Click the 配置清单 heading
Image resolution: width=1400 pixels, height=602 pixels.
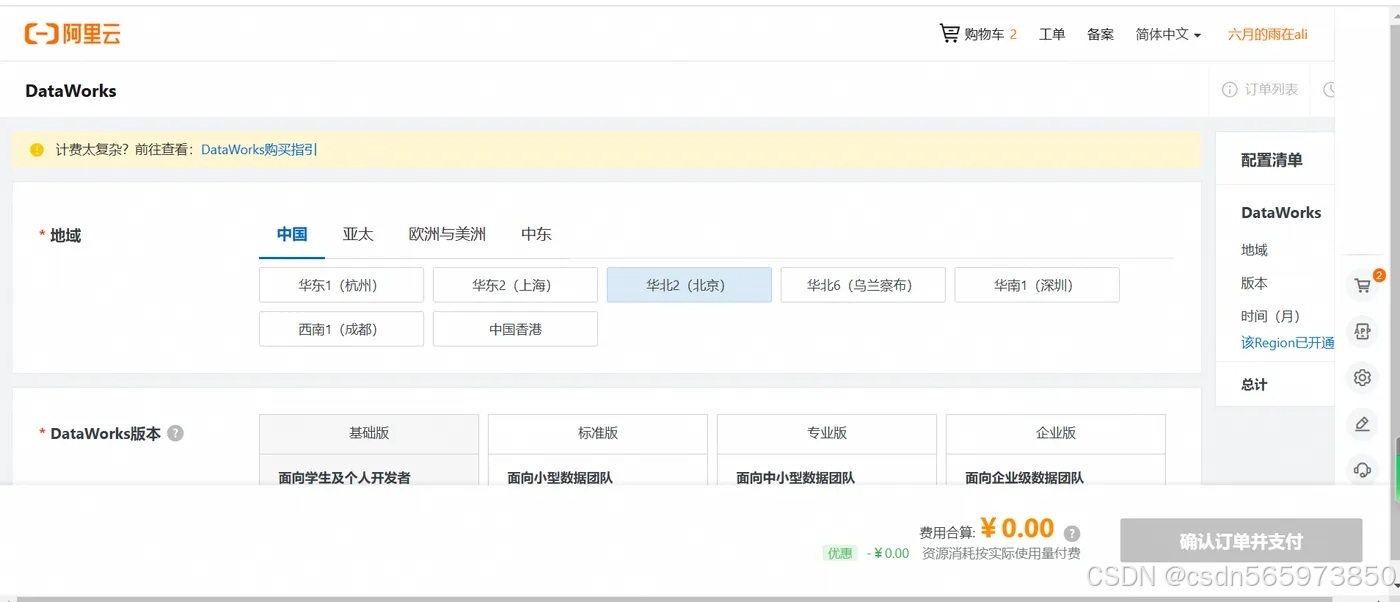[x=1272, y=160]
